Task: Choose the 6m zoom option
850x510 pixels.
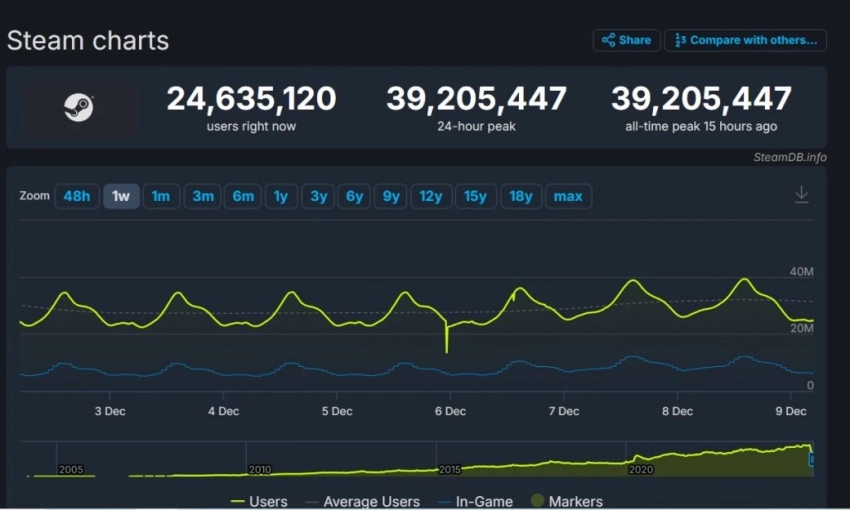Action: [x=243, y=196]
